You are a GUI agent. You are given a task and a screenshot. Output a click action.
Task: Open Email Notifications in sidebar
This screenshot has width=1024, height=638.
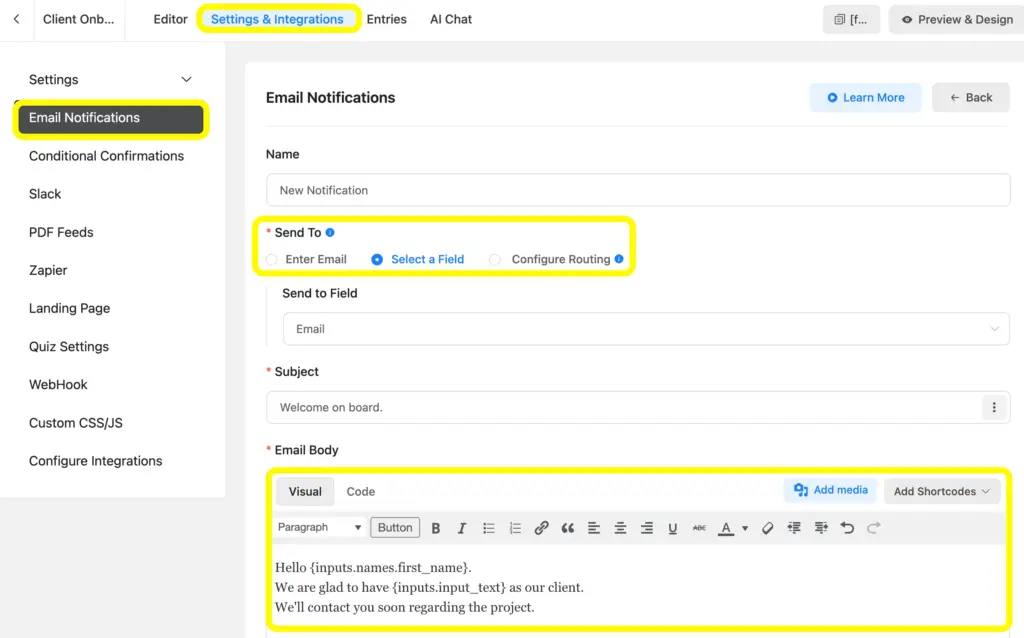coord(110,118)
